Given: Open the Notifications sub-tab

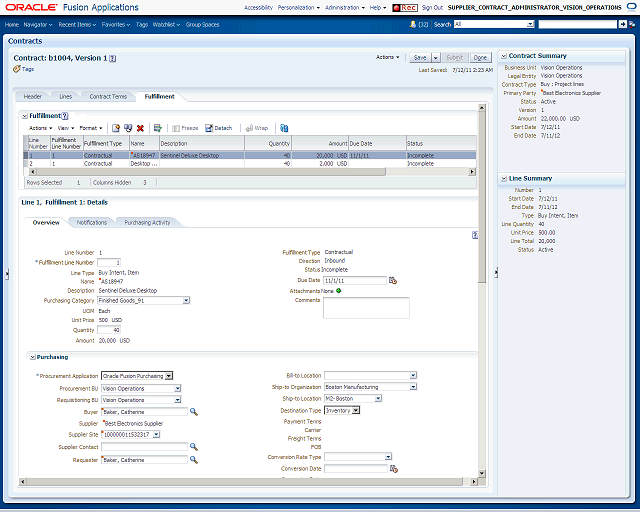Looking at the screenshot, I should tap(92, 223).
